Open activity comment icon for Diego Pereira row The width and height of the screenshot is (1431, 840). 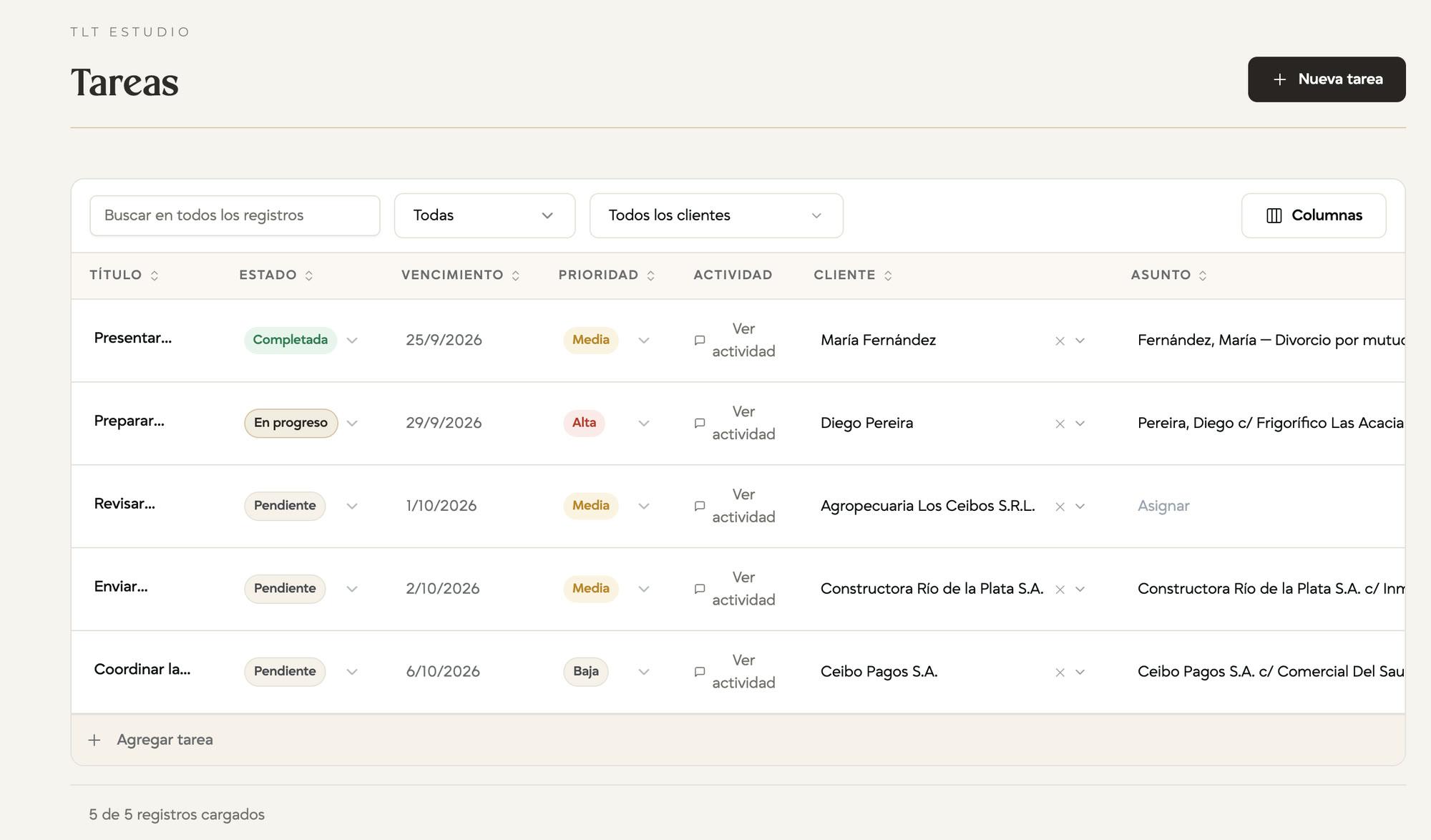tap(700, 424)
